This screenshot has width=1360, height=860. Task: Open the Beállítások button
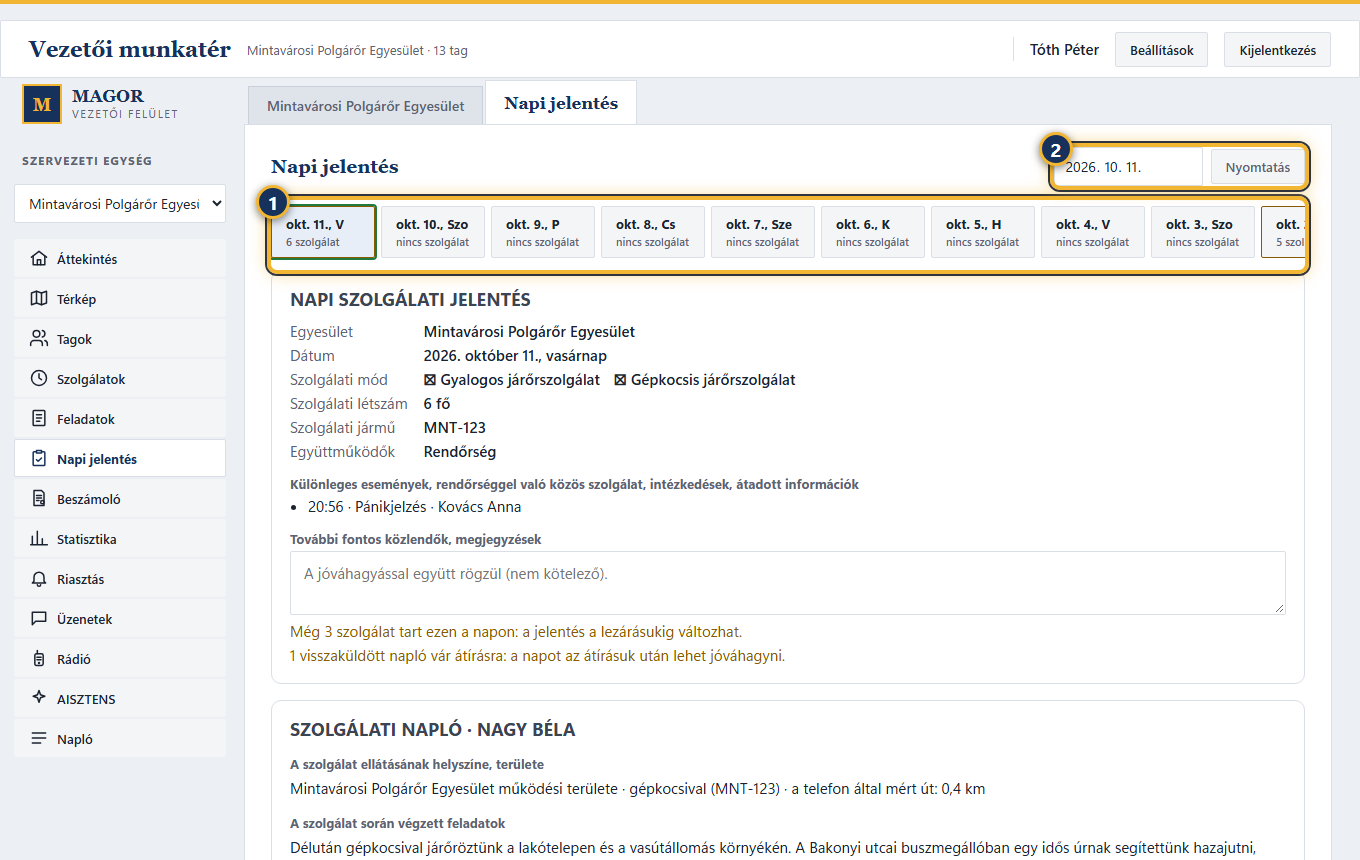(1161, 50)
